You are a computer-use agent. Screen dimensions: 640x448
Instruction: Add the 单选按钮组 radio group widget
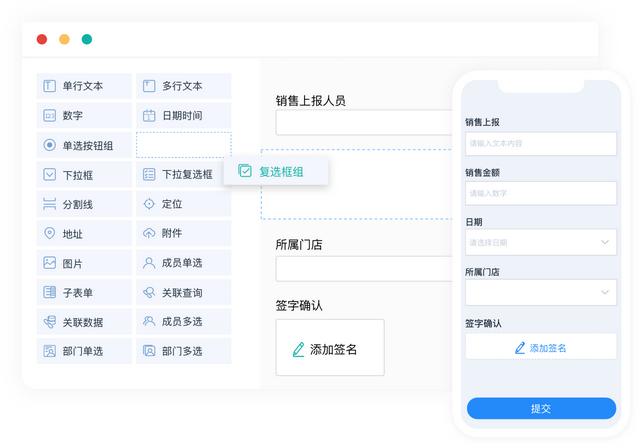pyautogui.click(x=84, y=145)
